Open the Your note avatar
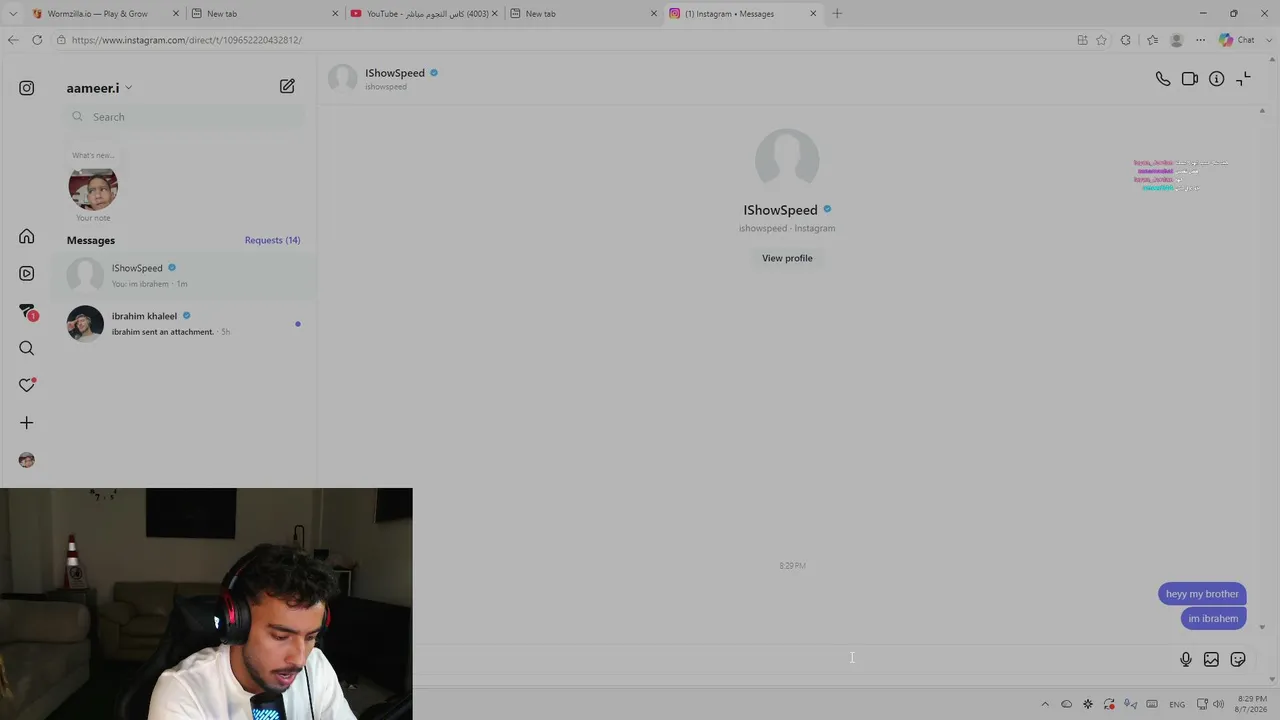Image resolution: width=1280 pixels, height=720 pixels. point(93,187)
